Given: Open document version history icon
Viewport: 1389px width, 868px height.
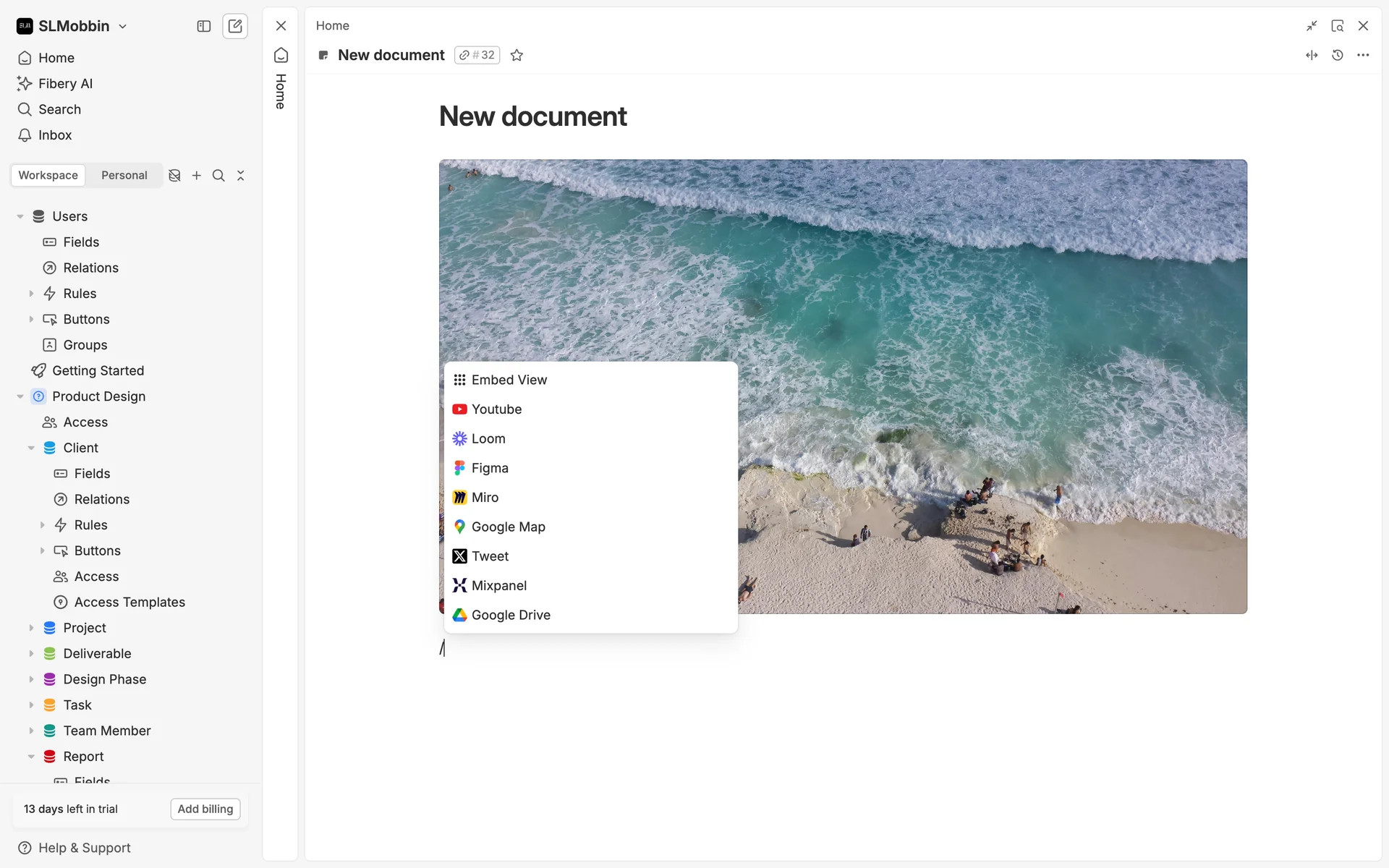Looking at the screenshot, I should [1337, 55].
